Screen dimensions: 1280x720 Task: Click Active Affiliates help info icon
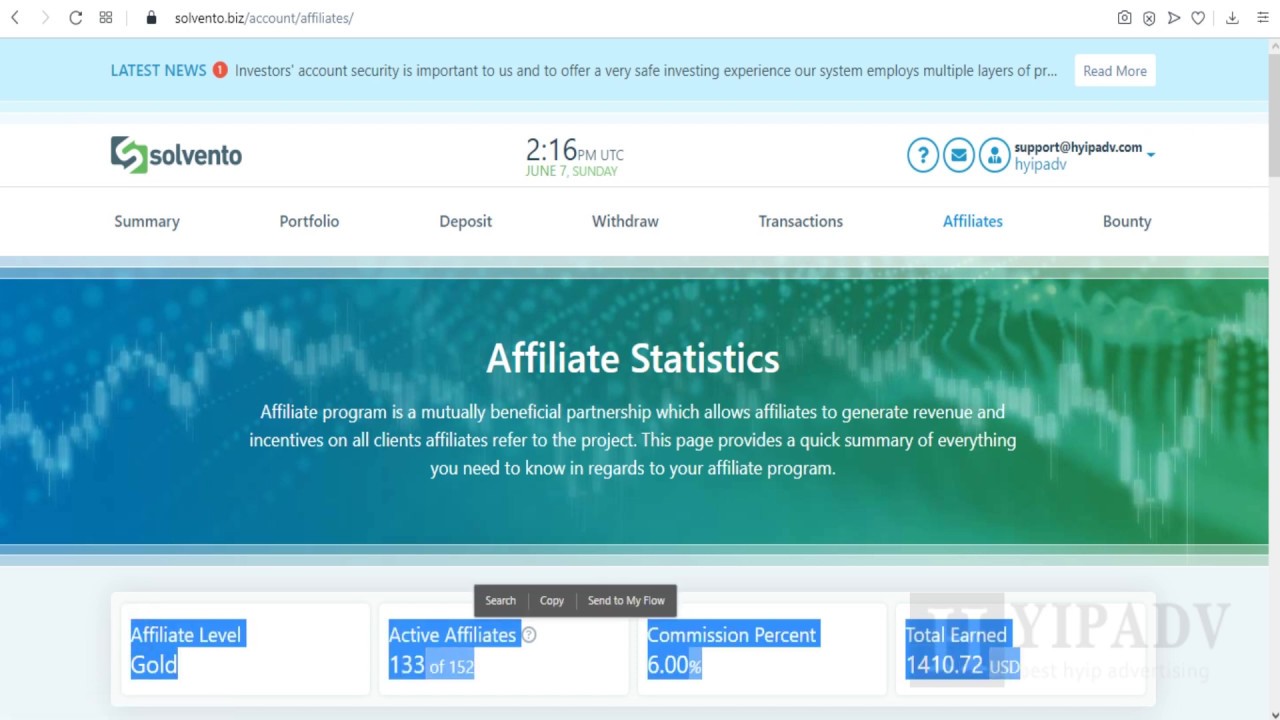point(529,635)
